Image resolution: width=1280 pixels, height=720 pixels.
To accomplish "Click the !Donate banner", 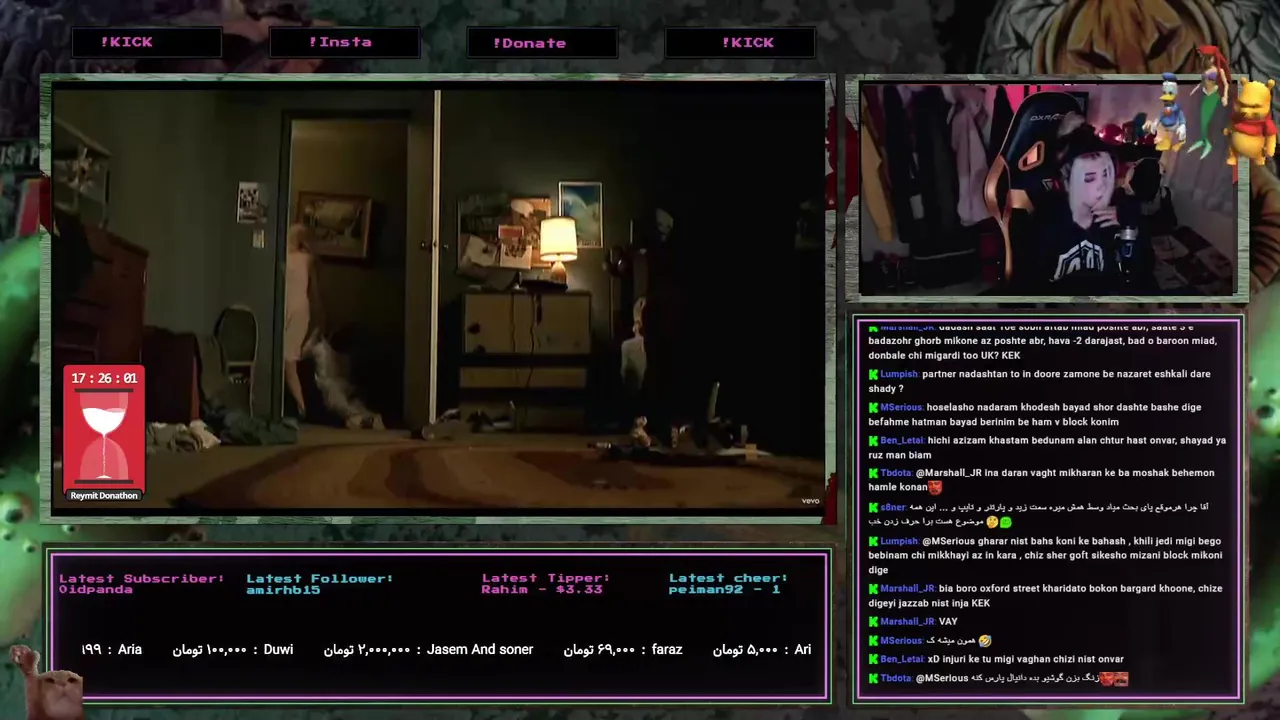I will click(542, 43).
